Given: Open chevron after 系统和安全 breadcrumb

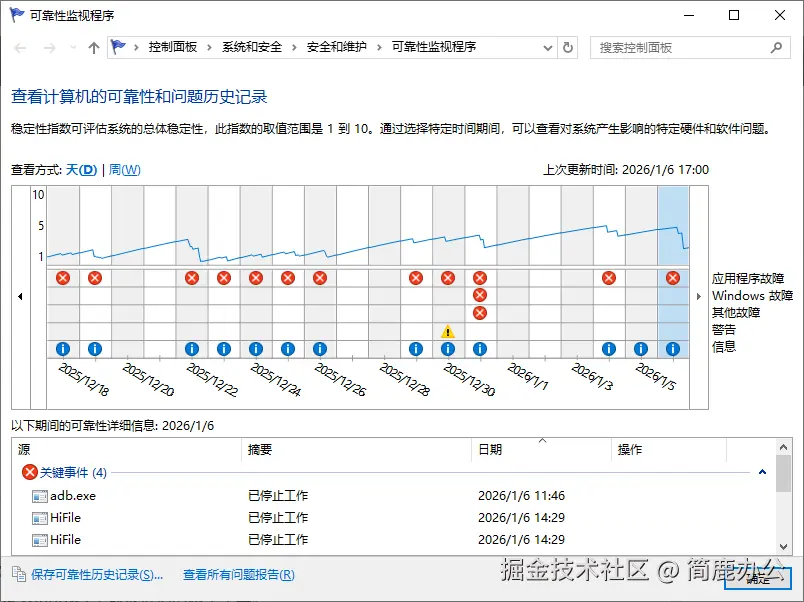Looking at the screenshot, I should tap(294, 48).
